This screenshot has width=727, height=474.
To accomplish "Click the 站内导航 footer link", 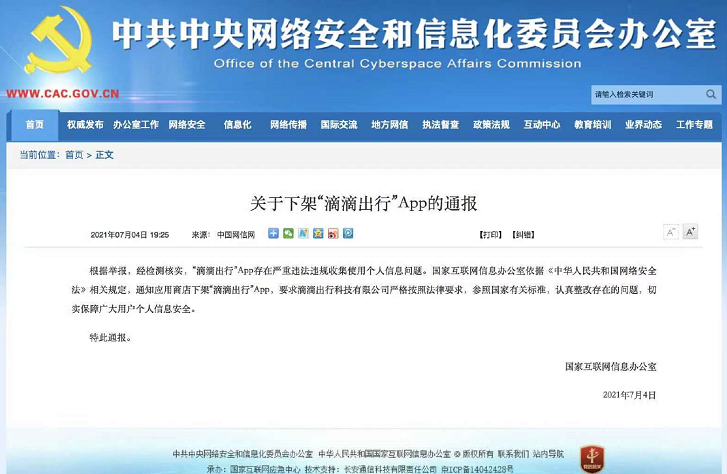I will pos(548,454).
